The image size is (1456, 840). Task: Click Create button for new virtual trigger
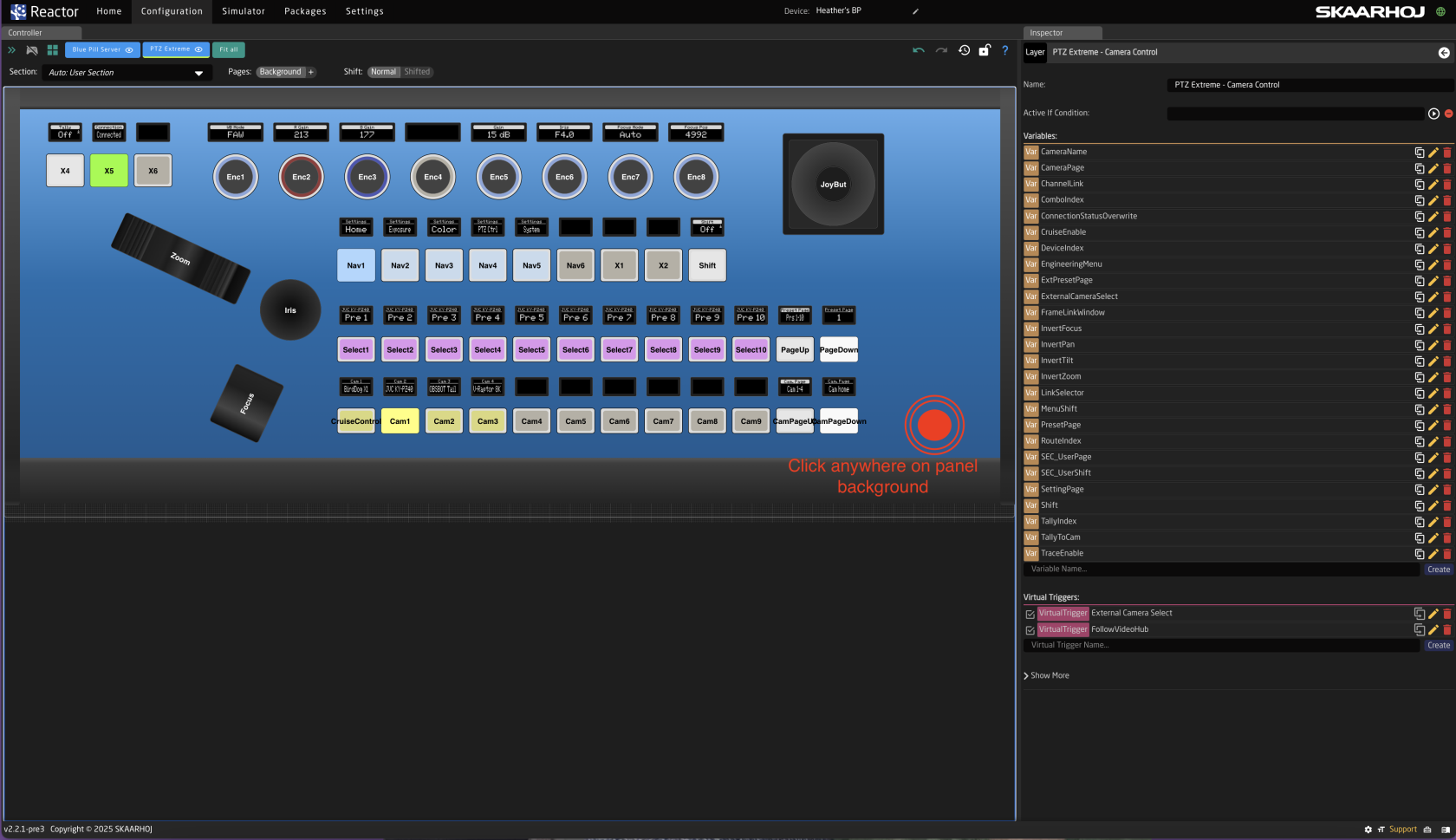(1439, 645)
